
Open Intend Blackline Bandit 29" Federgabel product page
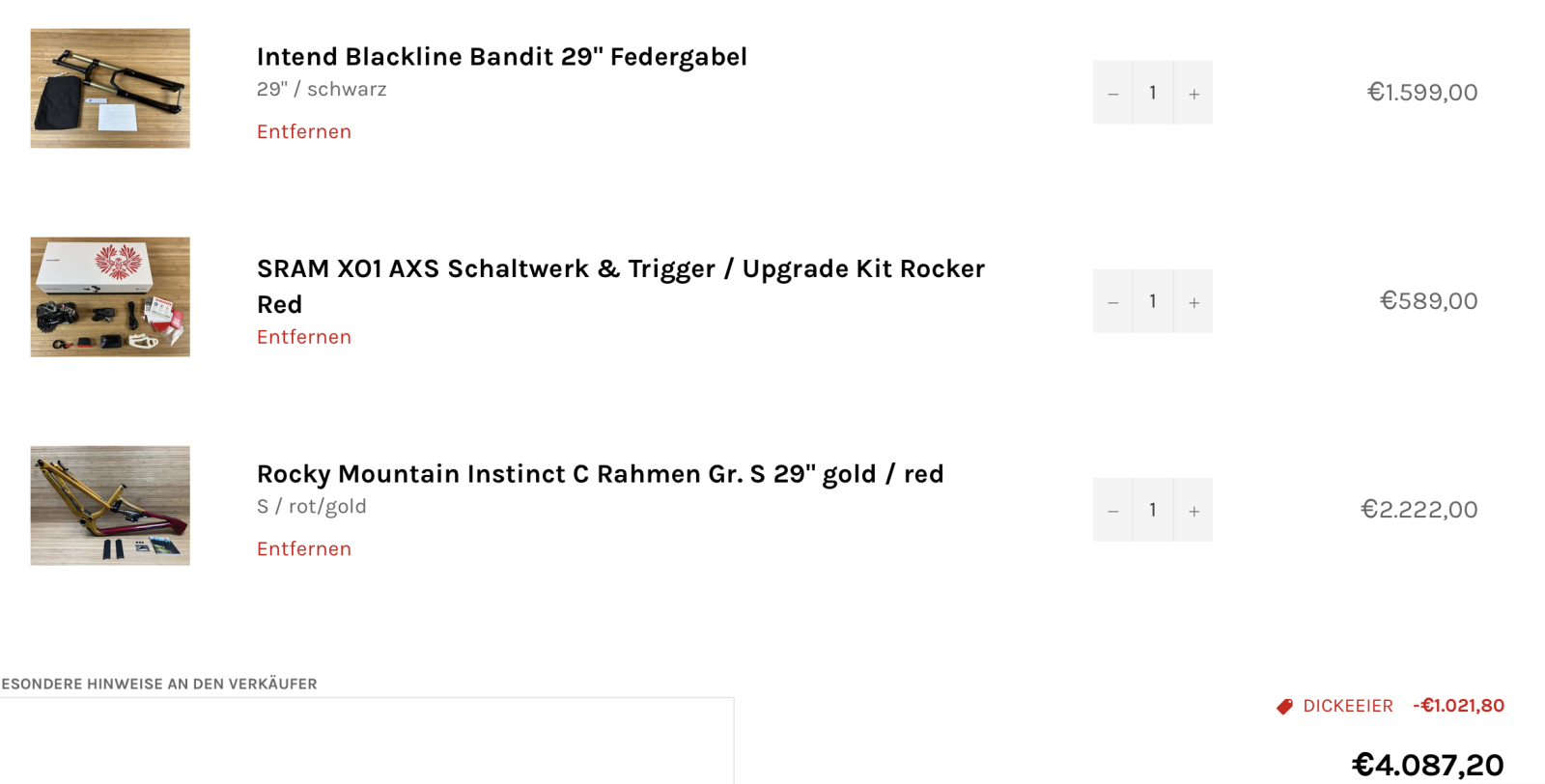click(501, 57)
